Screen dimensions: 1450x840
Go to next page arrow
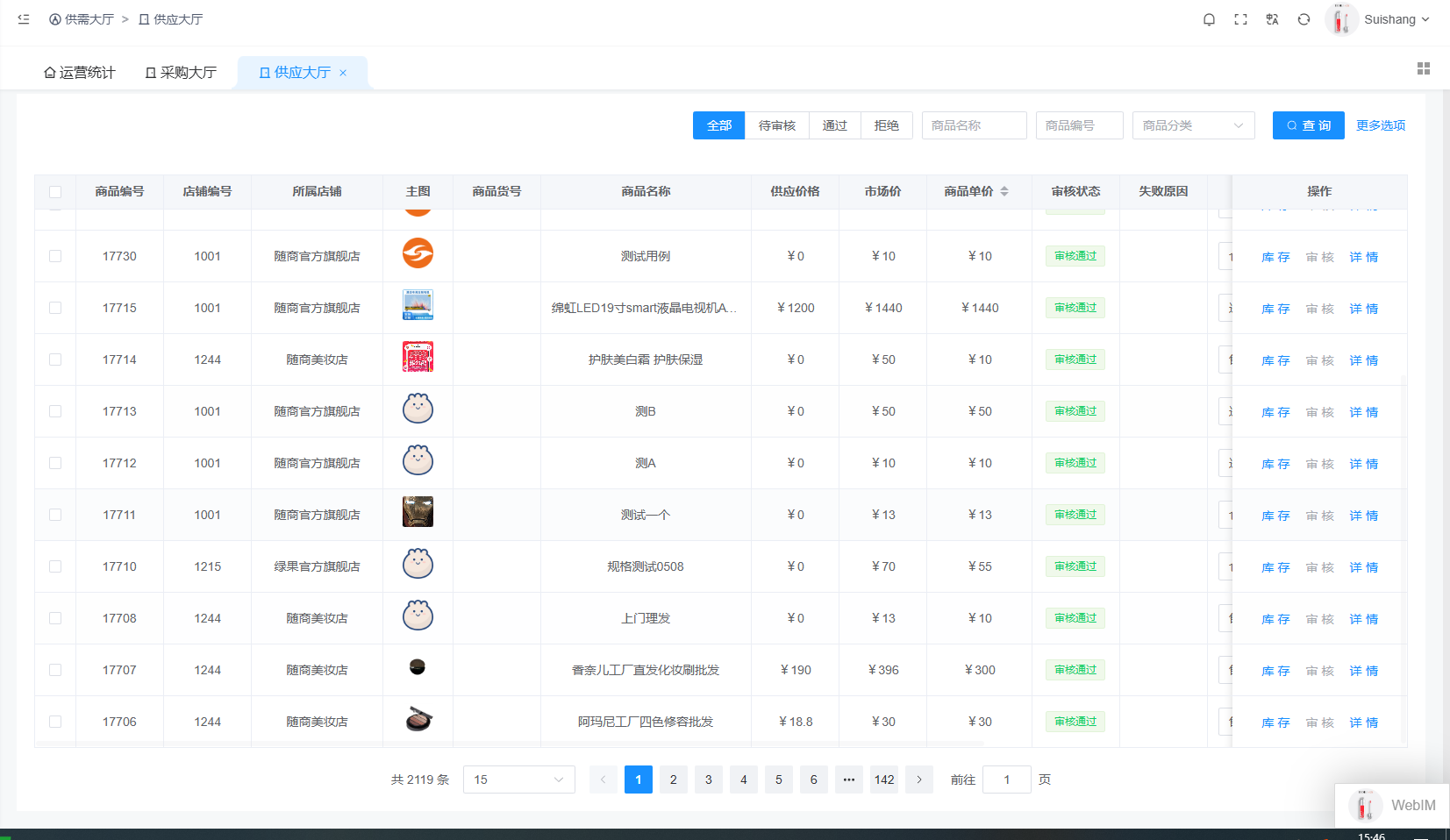pyautogui.click(x=919, y=779)
